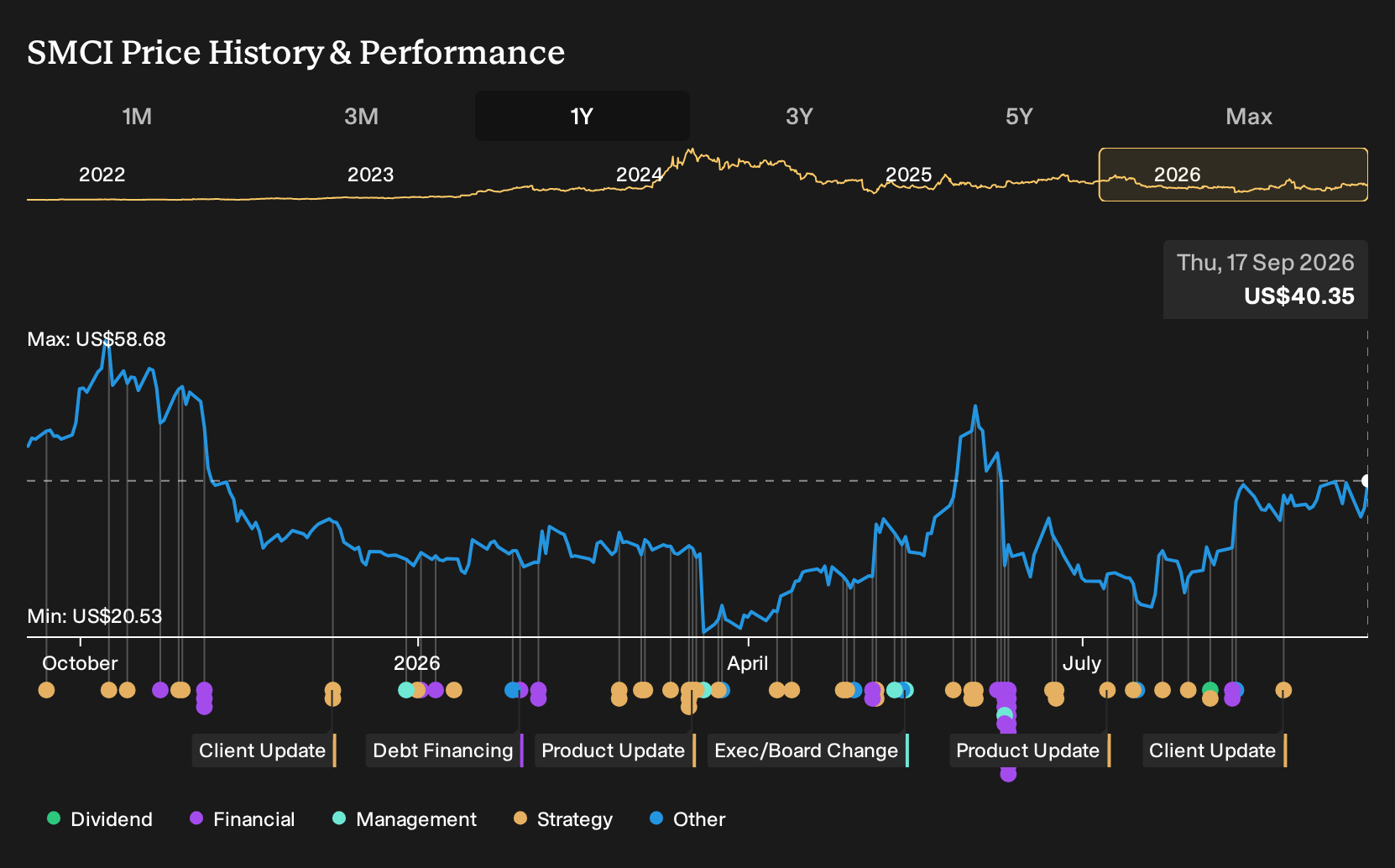Image resolution: width=1395 pixels, height=868 pixels.
Task: Click the Strategy dot above first Client Update label
Action: [x=332, y=690]
